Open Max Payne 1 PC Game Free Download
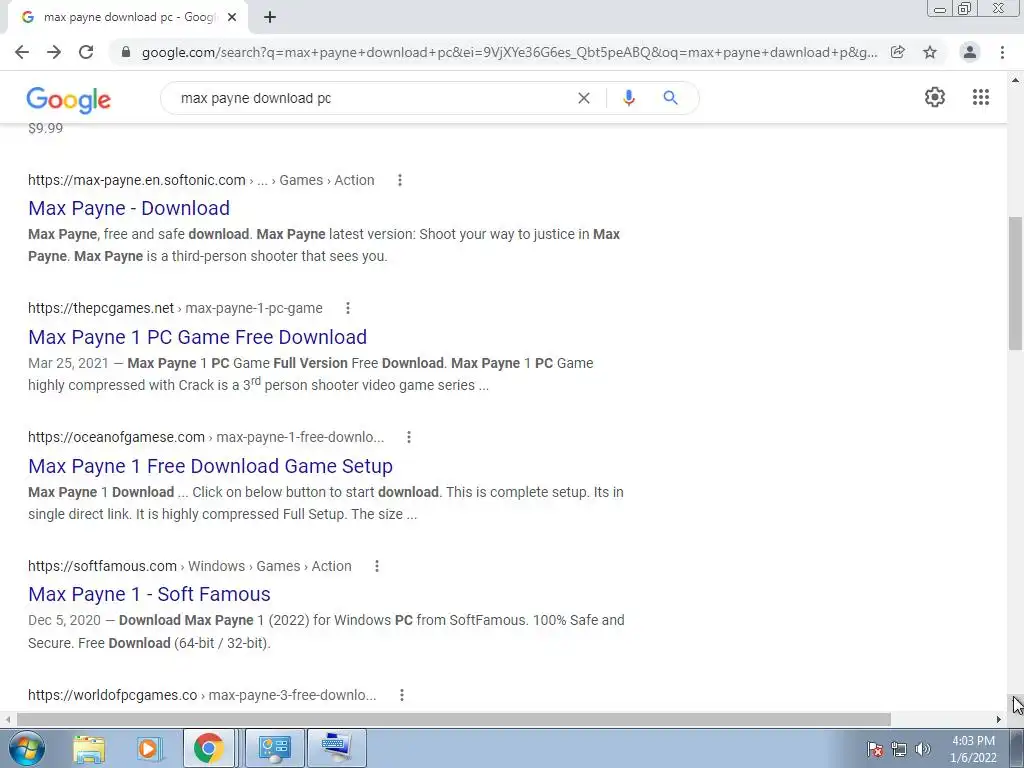 tap(197, 337)
